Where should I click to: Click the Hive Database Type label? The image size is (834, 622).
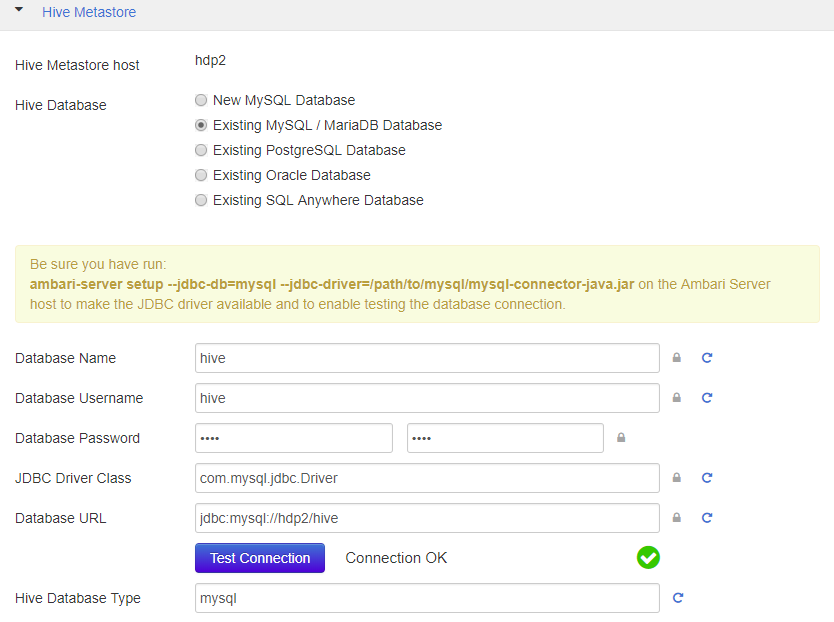(78, 598)
